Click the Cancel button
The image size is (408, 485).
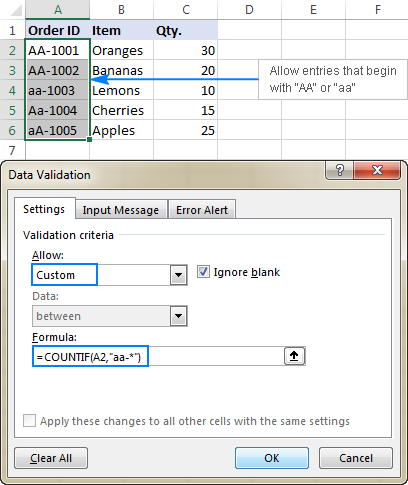[x=356, y=458]
